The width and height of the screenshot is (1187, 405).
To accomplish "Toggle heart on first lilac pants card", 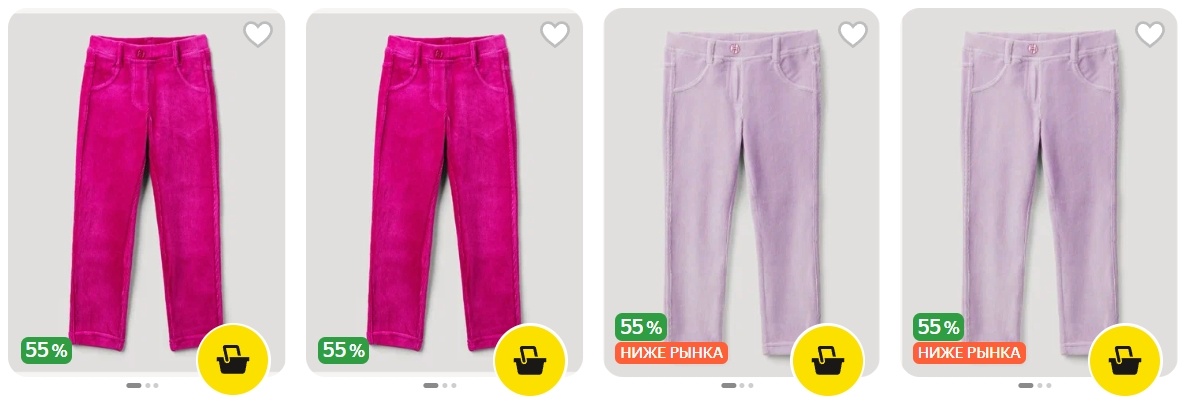I will (x=852, y=34).
